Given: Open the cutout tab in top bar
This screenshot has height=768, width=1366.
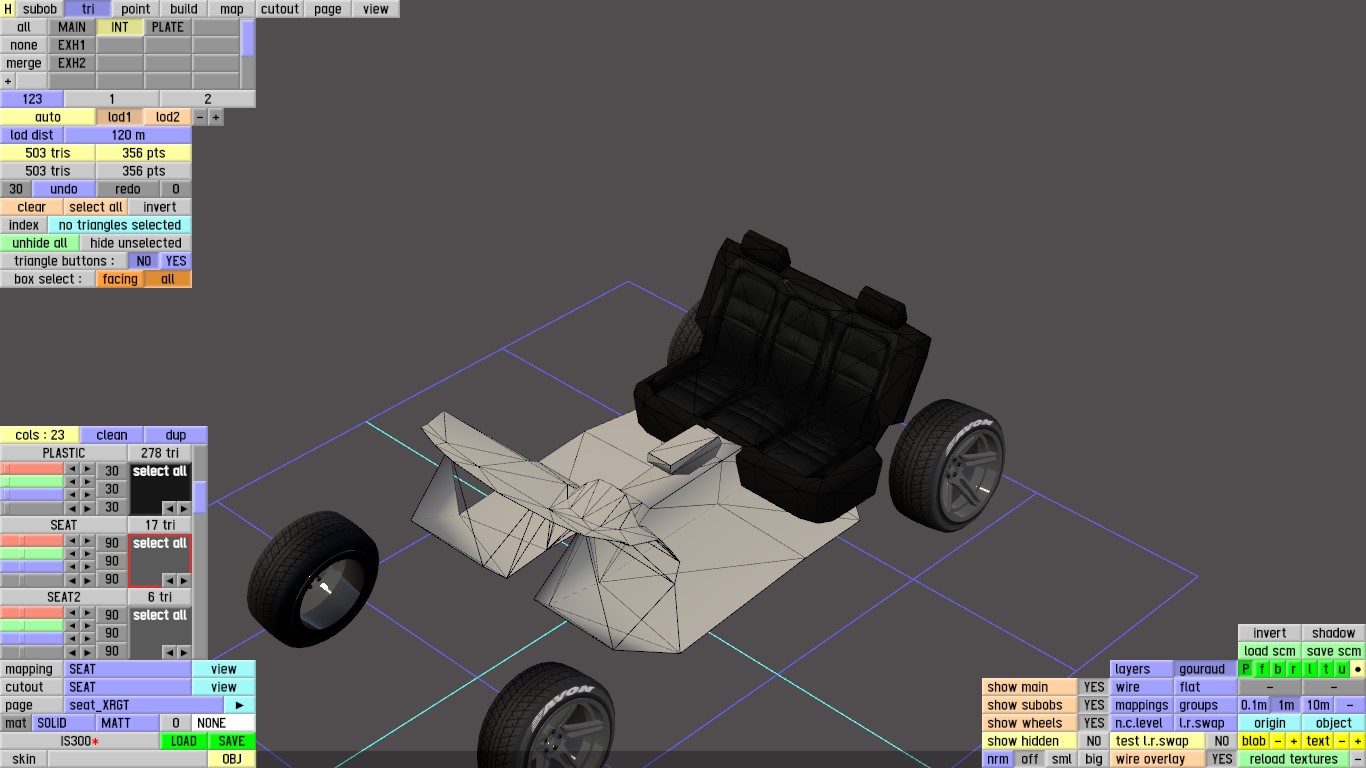Looking at the screenshot, I should (x=280, y=9).
